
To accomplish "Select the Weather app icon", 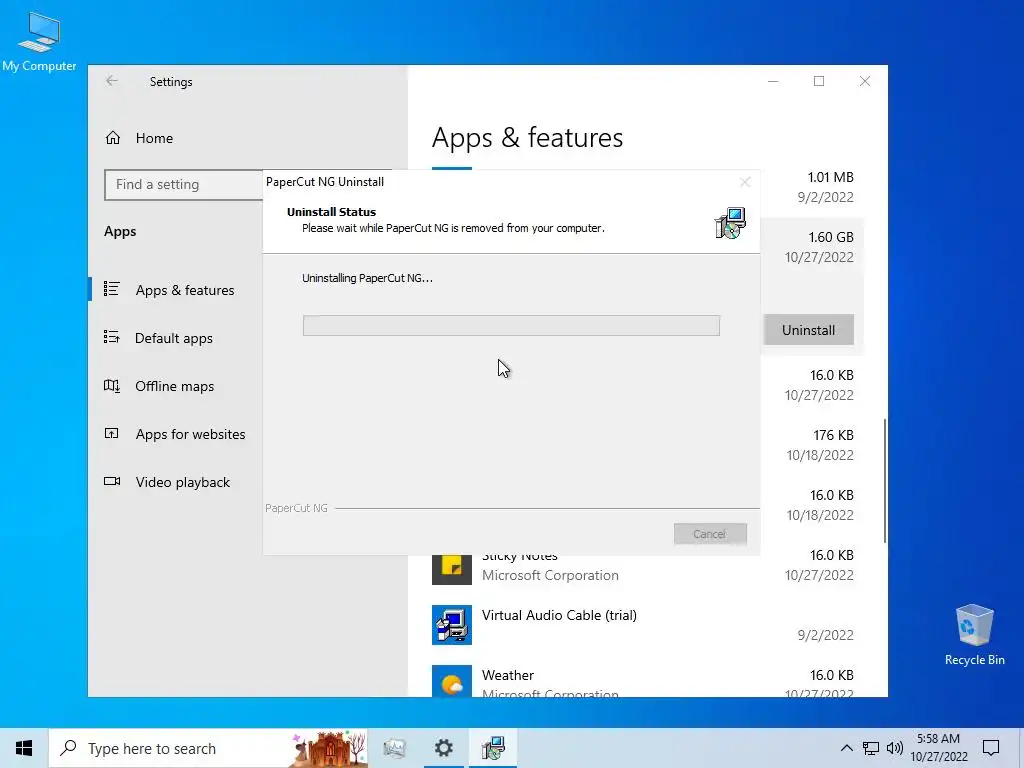I will pyautogui.click(x=451, y=681).
